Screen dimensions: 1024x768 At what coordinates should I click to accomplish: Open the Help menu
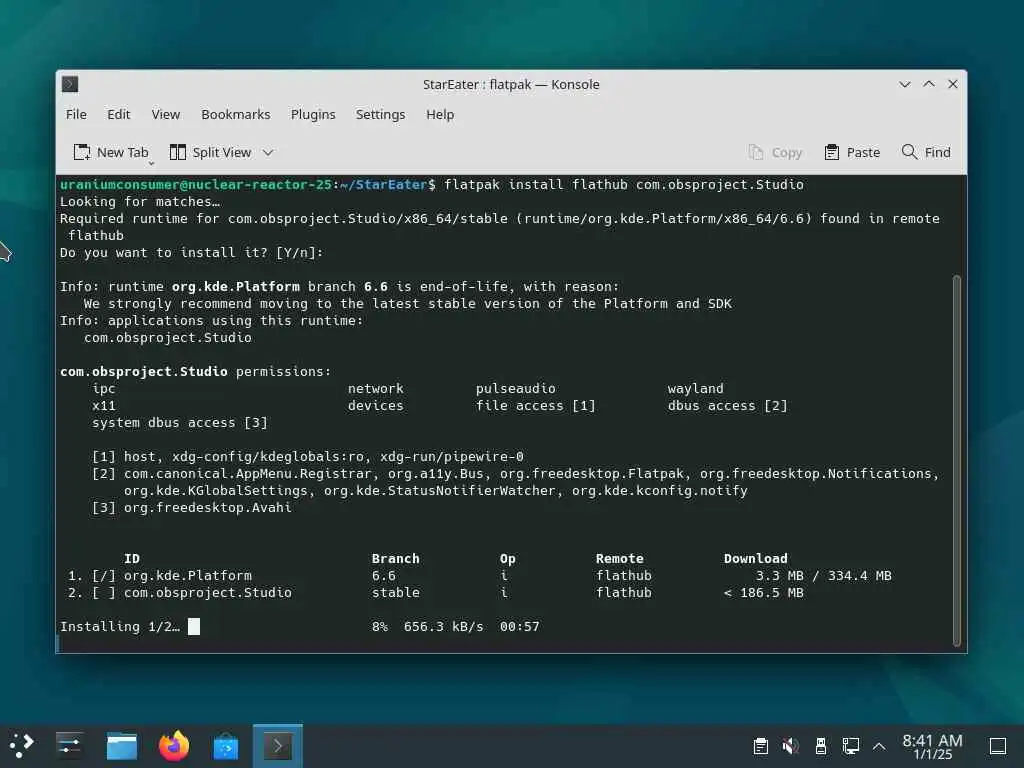click(440, 114)
